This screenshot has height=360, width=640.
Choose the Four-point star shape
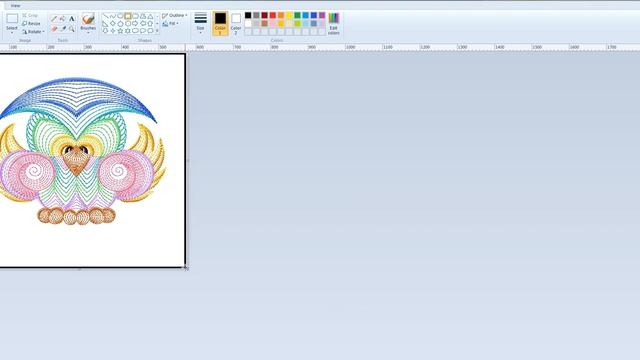113,31
